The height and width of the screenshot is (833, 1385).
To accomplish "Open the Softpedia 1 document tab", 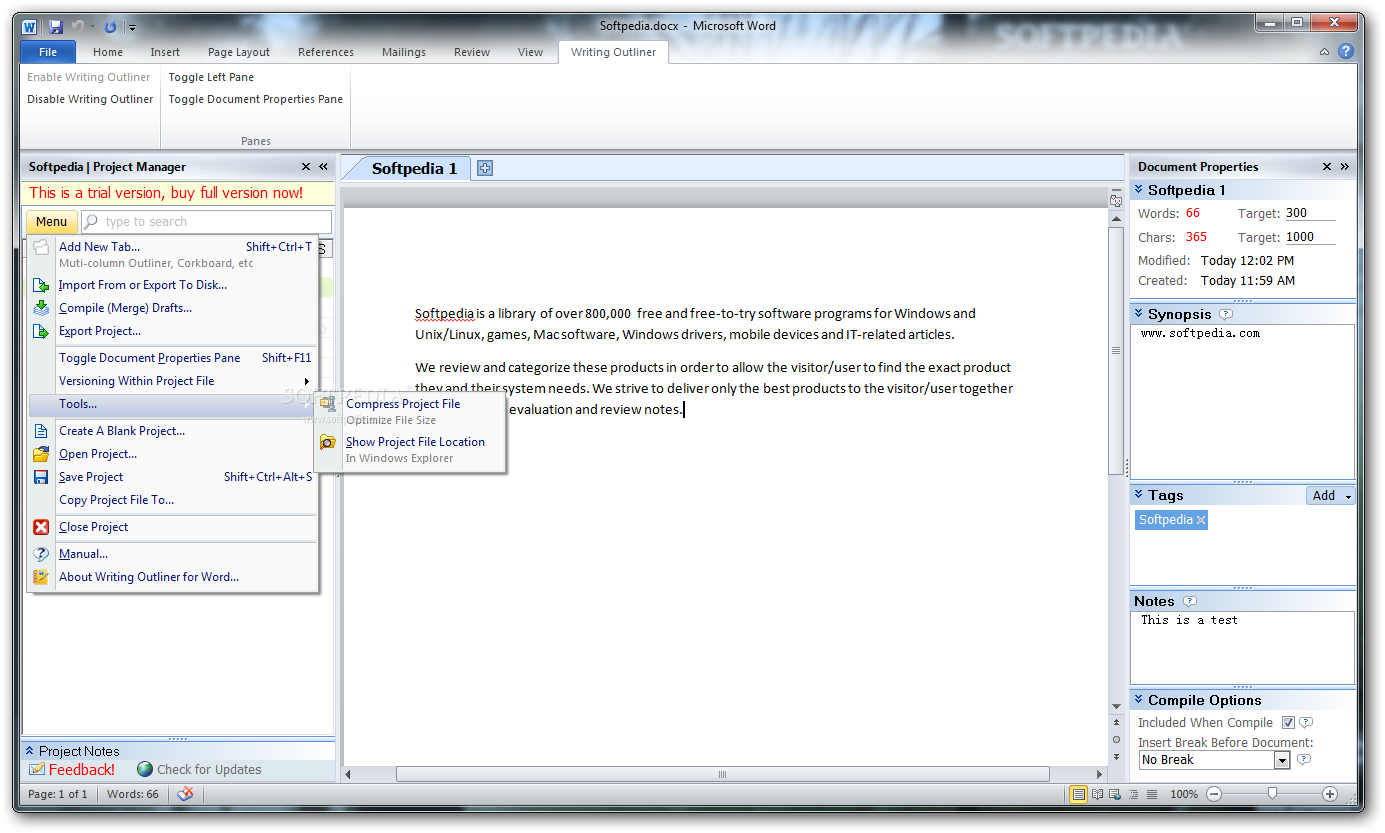I will [x=414, y=168].
